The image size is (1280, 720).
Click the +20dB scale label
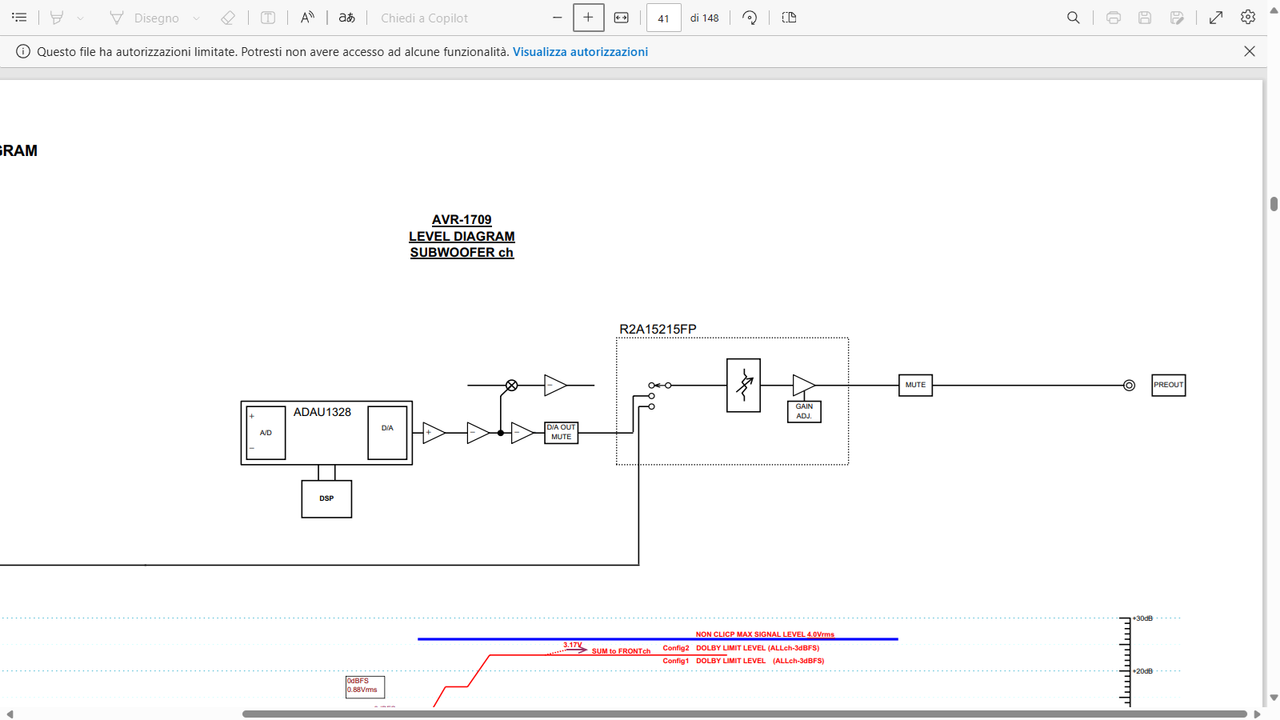pyautogui.click(x=1142, y=671)
